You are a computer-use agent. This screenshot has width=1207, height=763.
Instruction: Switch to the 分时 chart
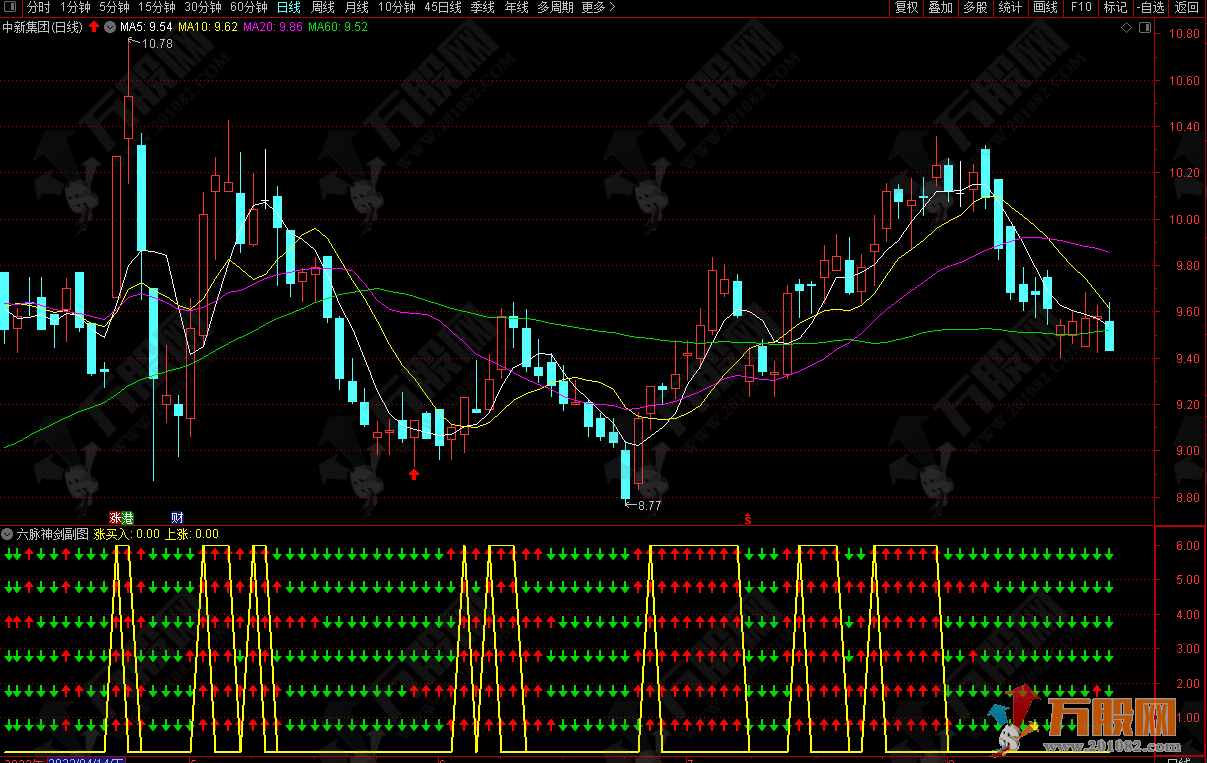38,7
